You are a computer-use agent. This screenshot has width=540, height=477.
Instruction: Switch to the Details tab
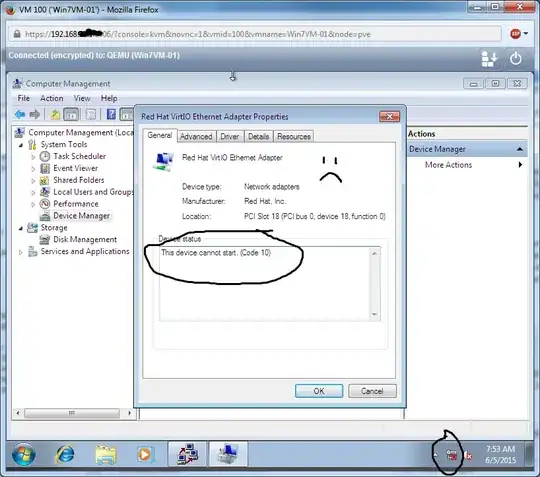click(x=258, y=137)
